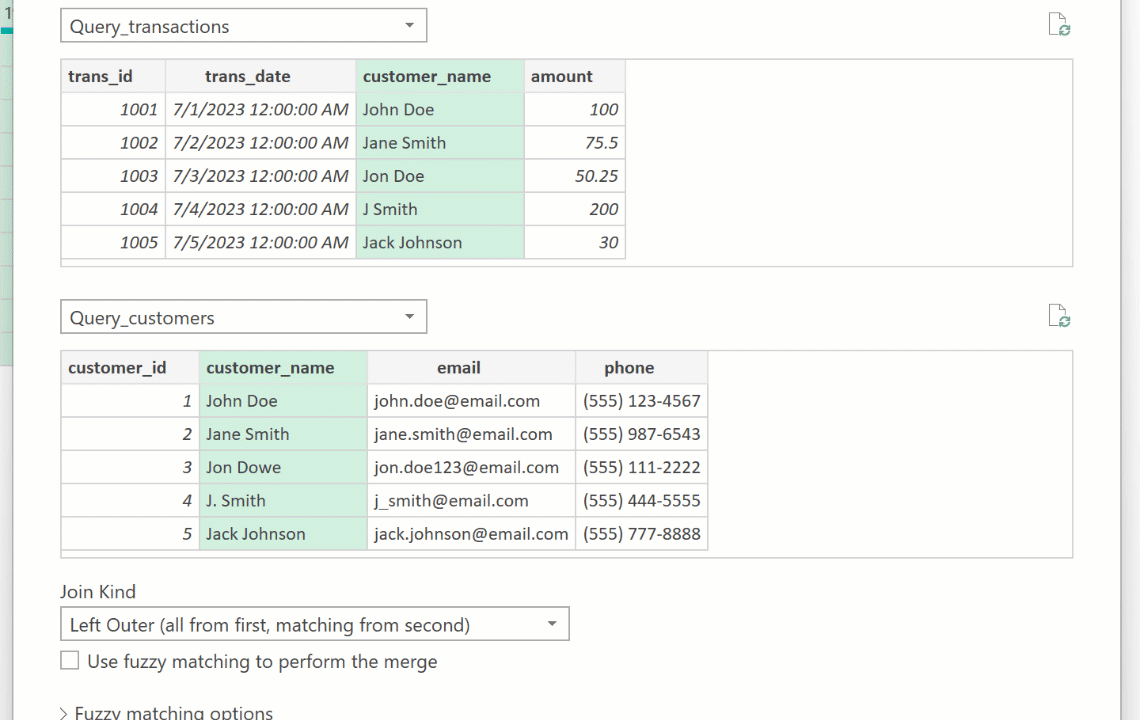Enable fuzzy matching checkbox
Screen dimensions: 1140x720
point(70,661)
